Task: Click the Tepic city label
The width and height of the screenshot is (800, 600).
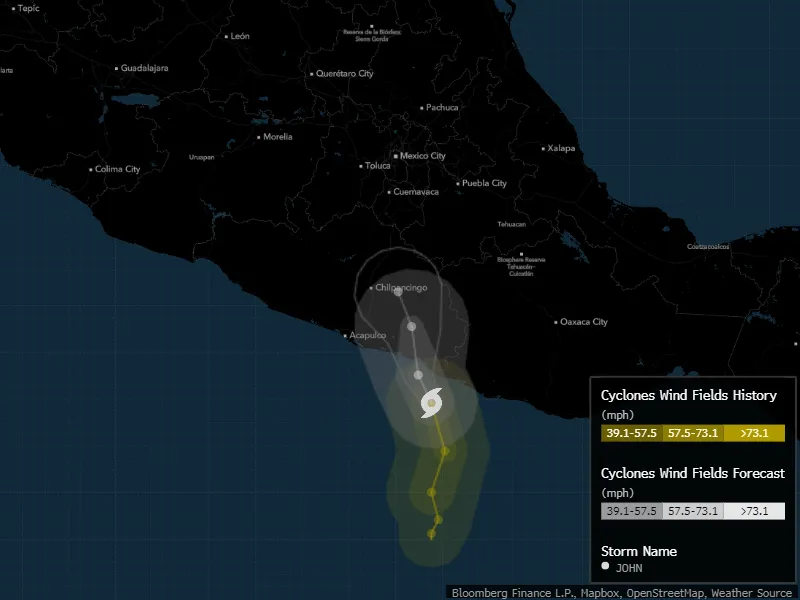Action: (28, 8)
